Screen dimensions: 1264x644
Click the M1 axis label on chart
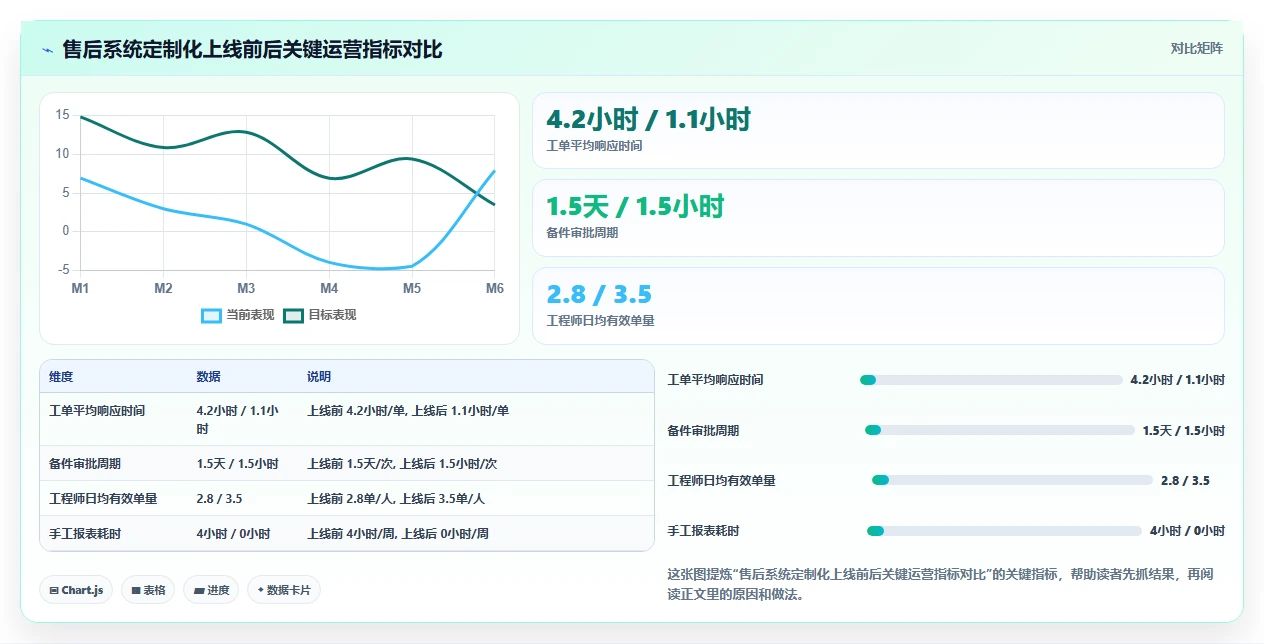click(x=80, y=288)
